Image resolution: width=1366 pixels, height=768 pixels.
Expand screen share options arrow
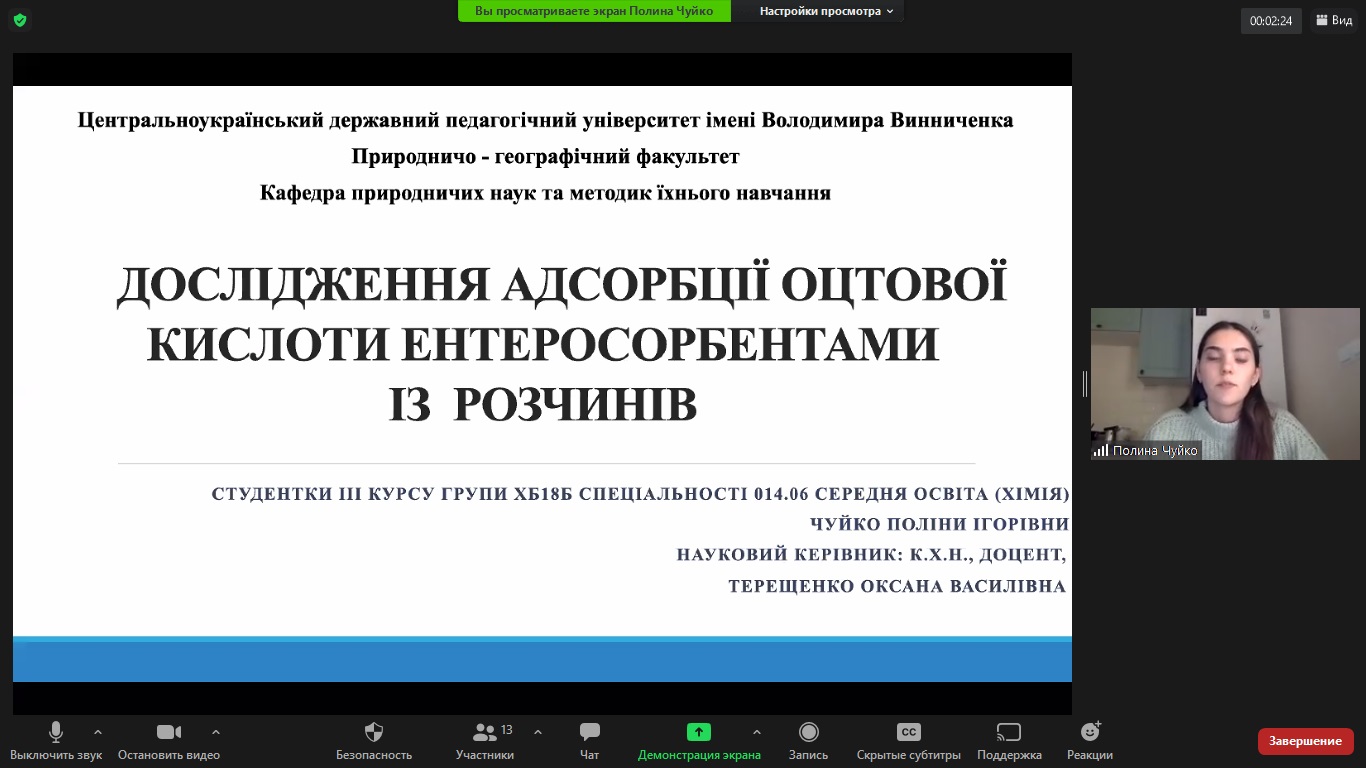click(756, 732)
